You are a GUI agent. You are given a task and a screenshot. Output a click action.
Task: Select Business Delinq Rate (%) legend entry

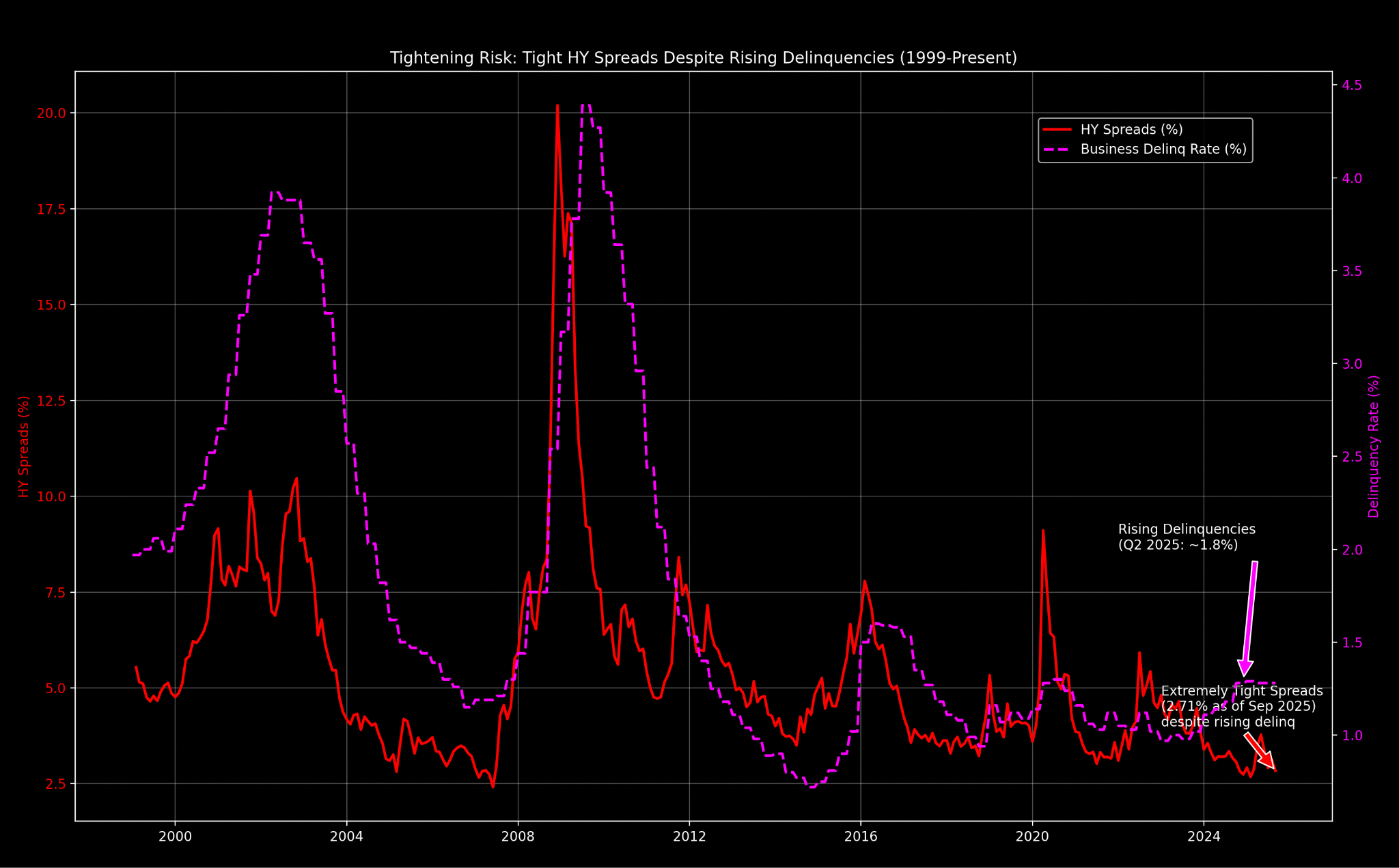click(x=1163, y=150)
